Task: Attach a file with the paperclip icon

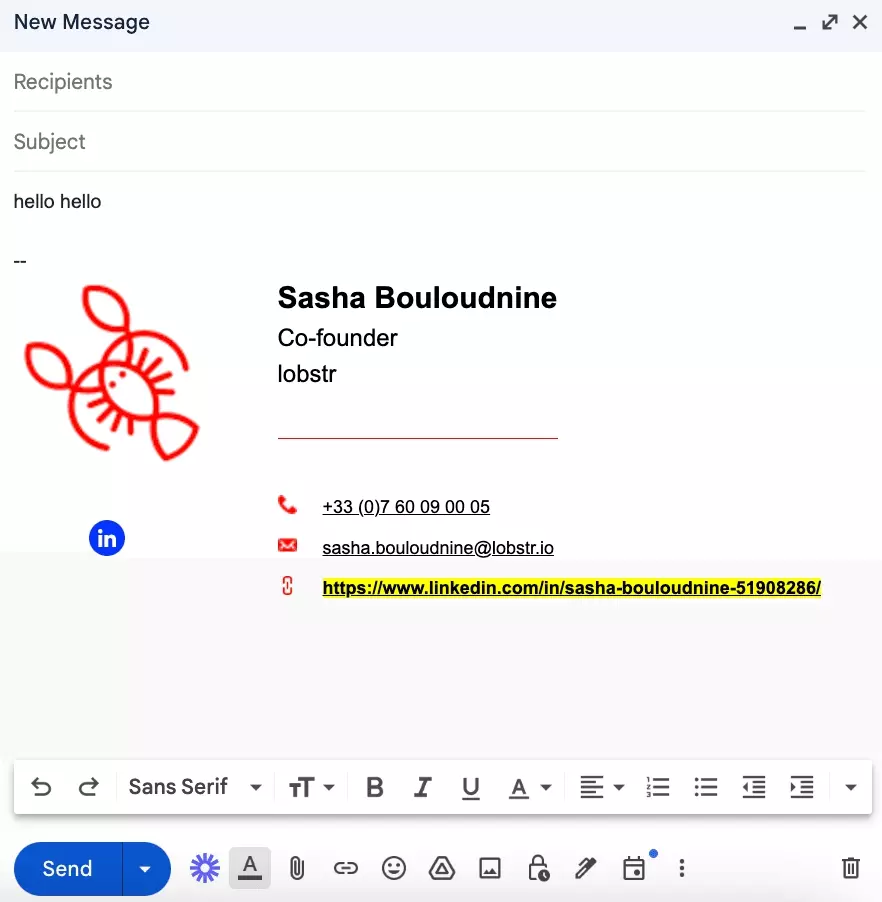Action: (297, 868)
